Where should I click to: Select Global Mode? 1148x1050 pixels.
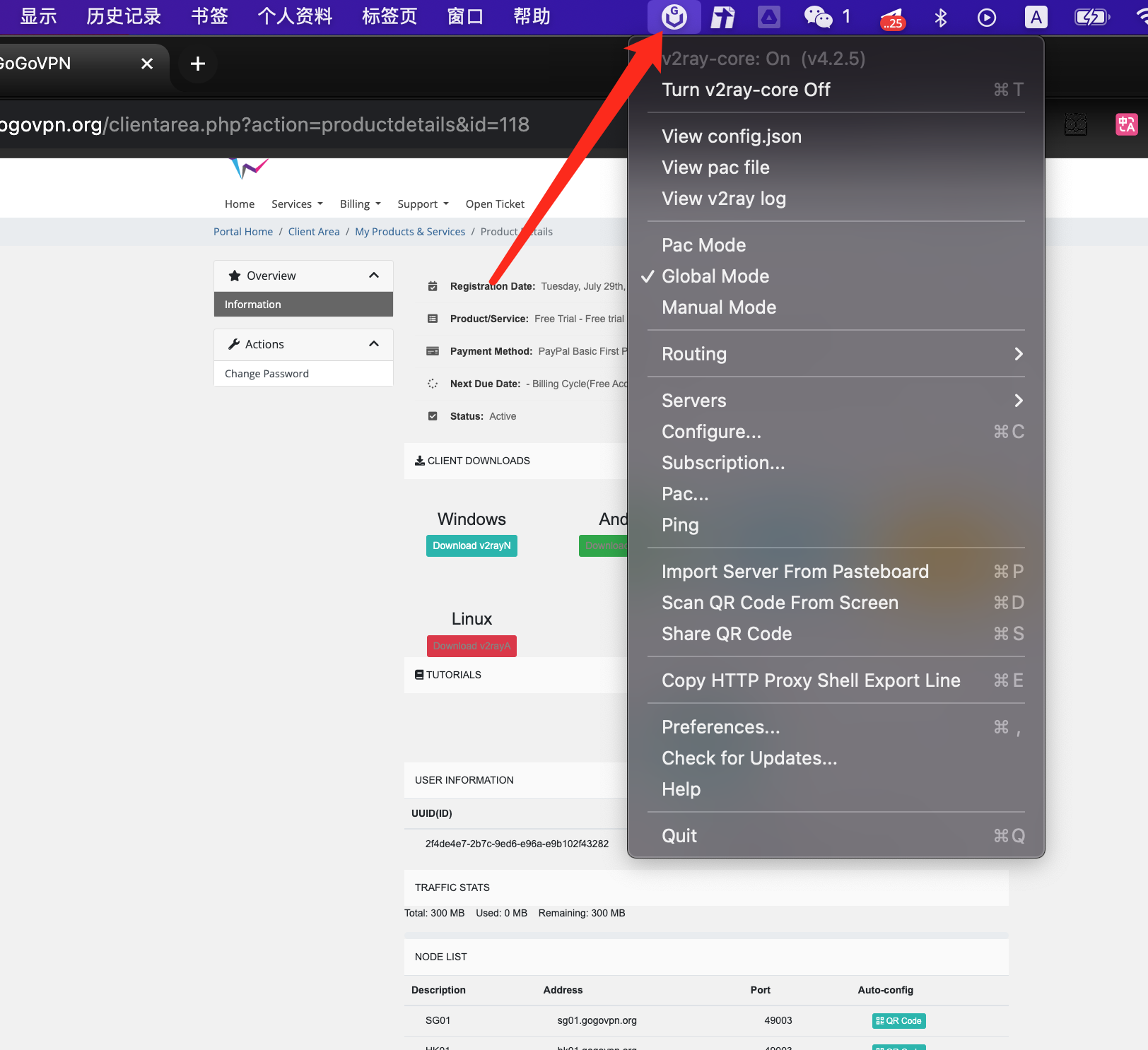tap(836, 276)
